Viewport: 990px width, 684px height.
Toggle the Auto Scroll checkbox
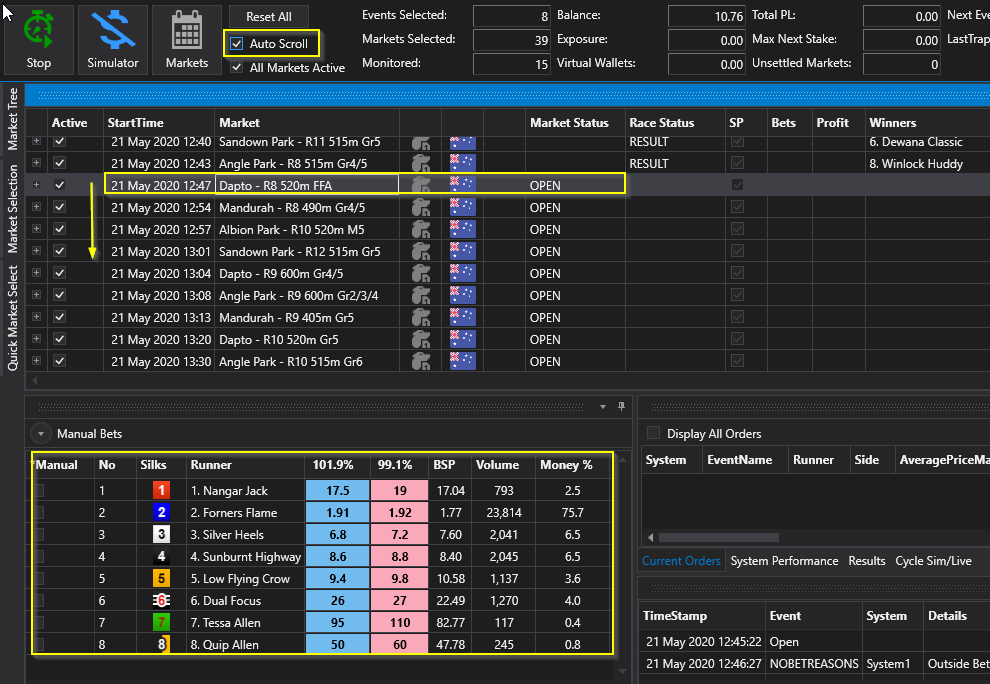237,44
